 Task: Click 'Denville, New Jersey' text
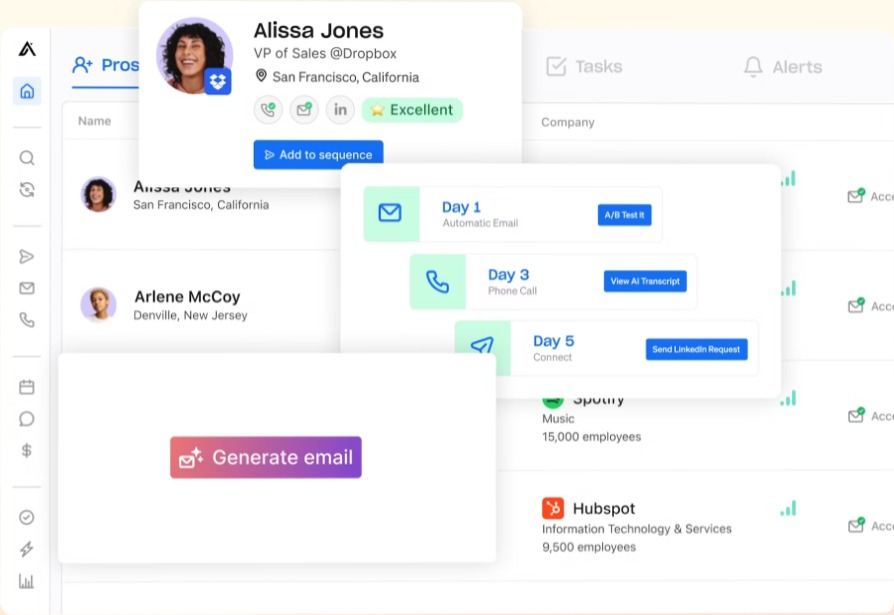pyautogui.click(x=190, y=315)
